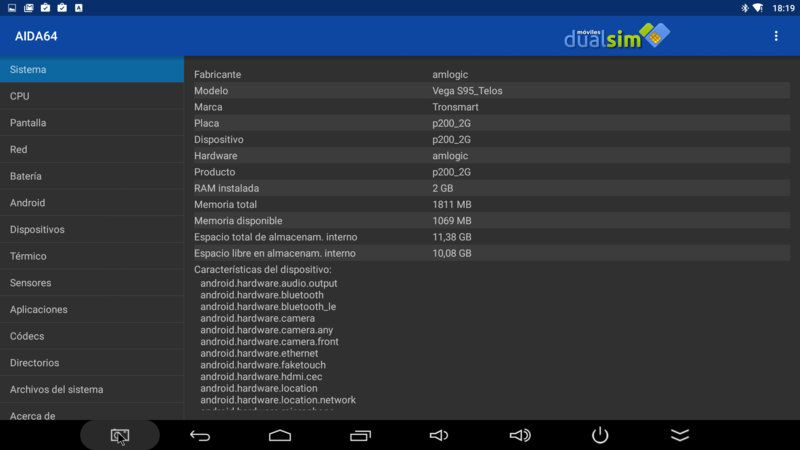Take a screenshot using the navigation bar screenshot icon
Screen dimensions: 800x450
point(120,435)
